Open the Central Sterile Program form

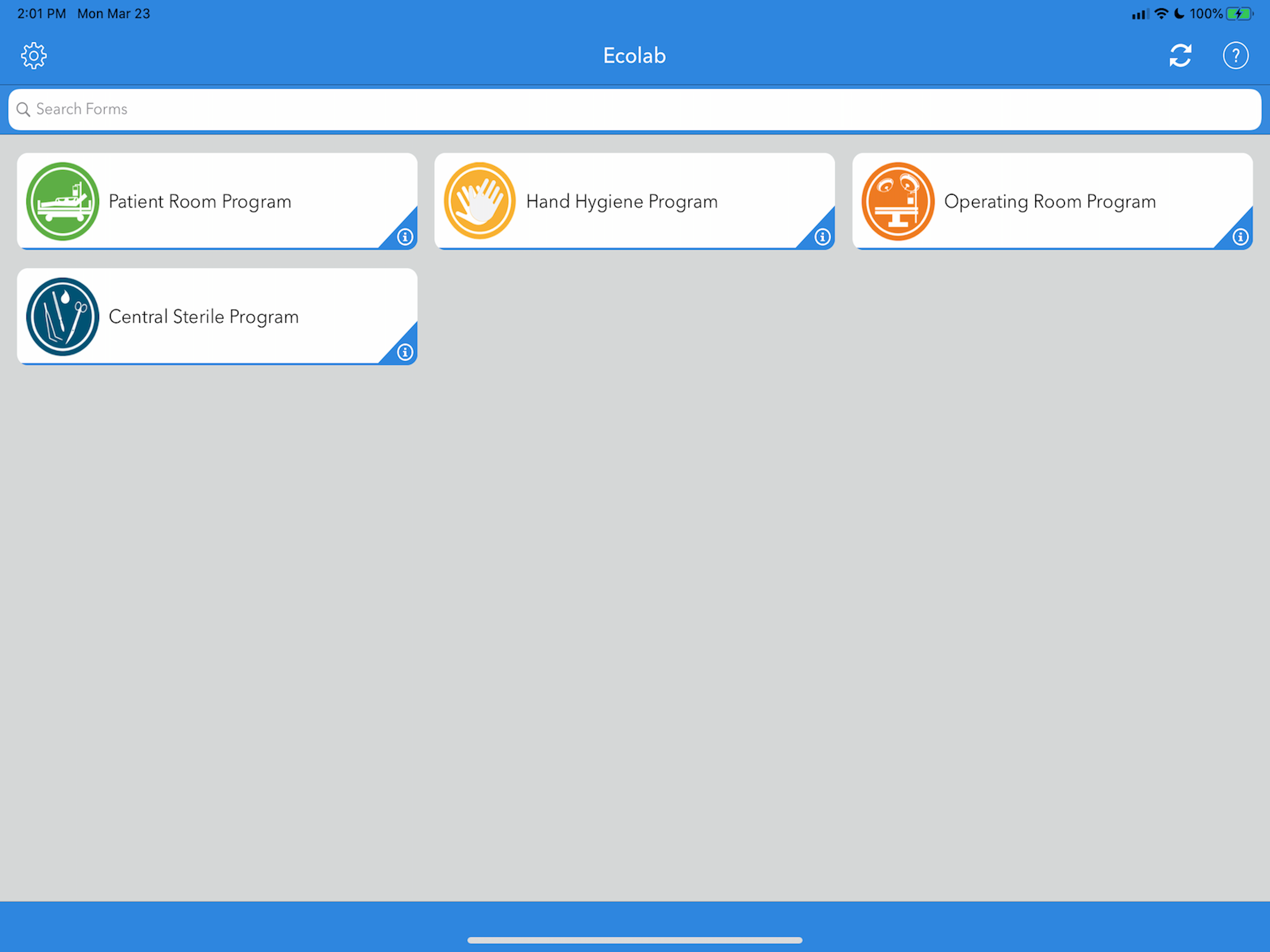click(x=217, y=317)
